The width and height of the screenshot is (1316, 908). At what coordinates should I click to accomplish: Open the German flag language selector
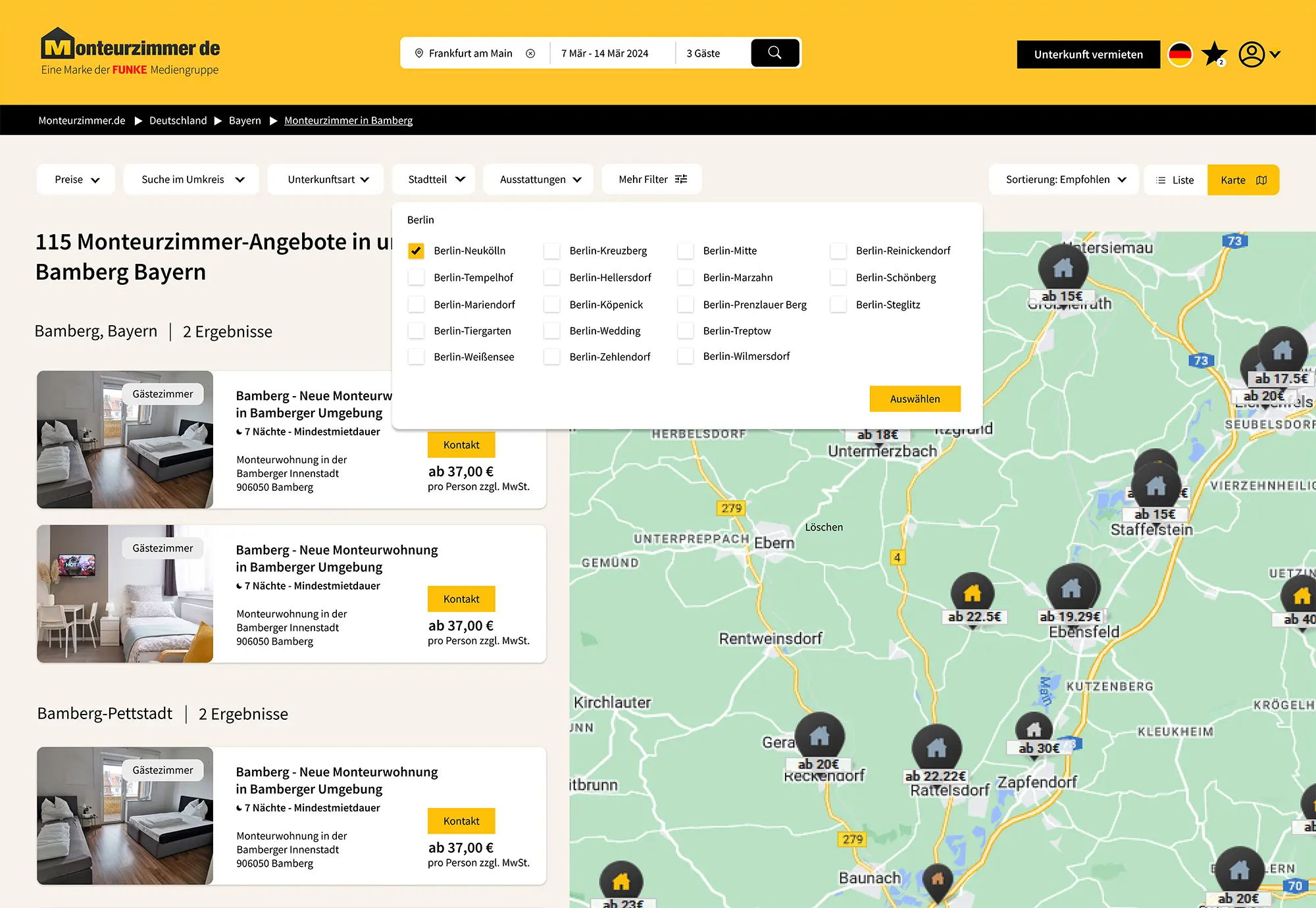pos(1180,54)
